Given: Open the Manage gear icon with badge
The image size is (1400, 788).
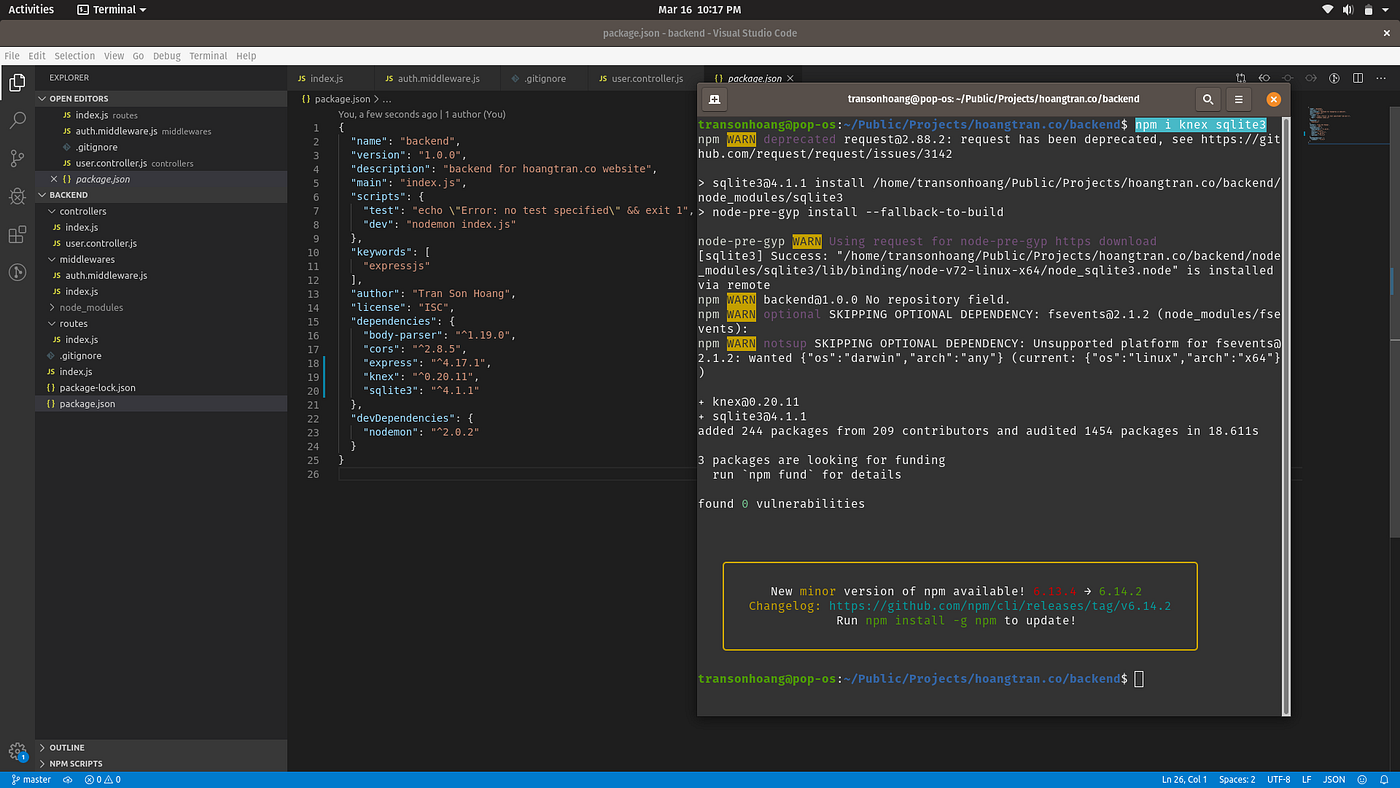Looking at the screenshot, I should (x=17, y=752).
